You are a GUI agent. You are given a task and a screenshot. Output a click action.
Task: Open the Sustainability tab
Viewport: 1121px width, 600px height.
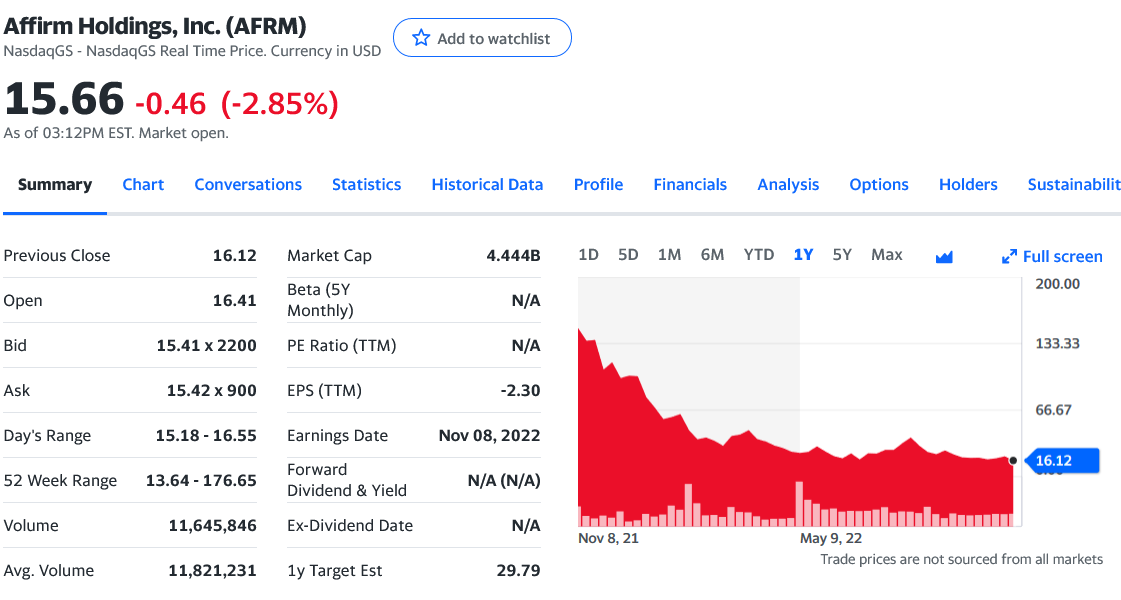coord(1074,185)
